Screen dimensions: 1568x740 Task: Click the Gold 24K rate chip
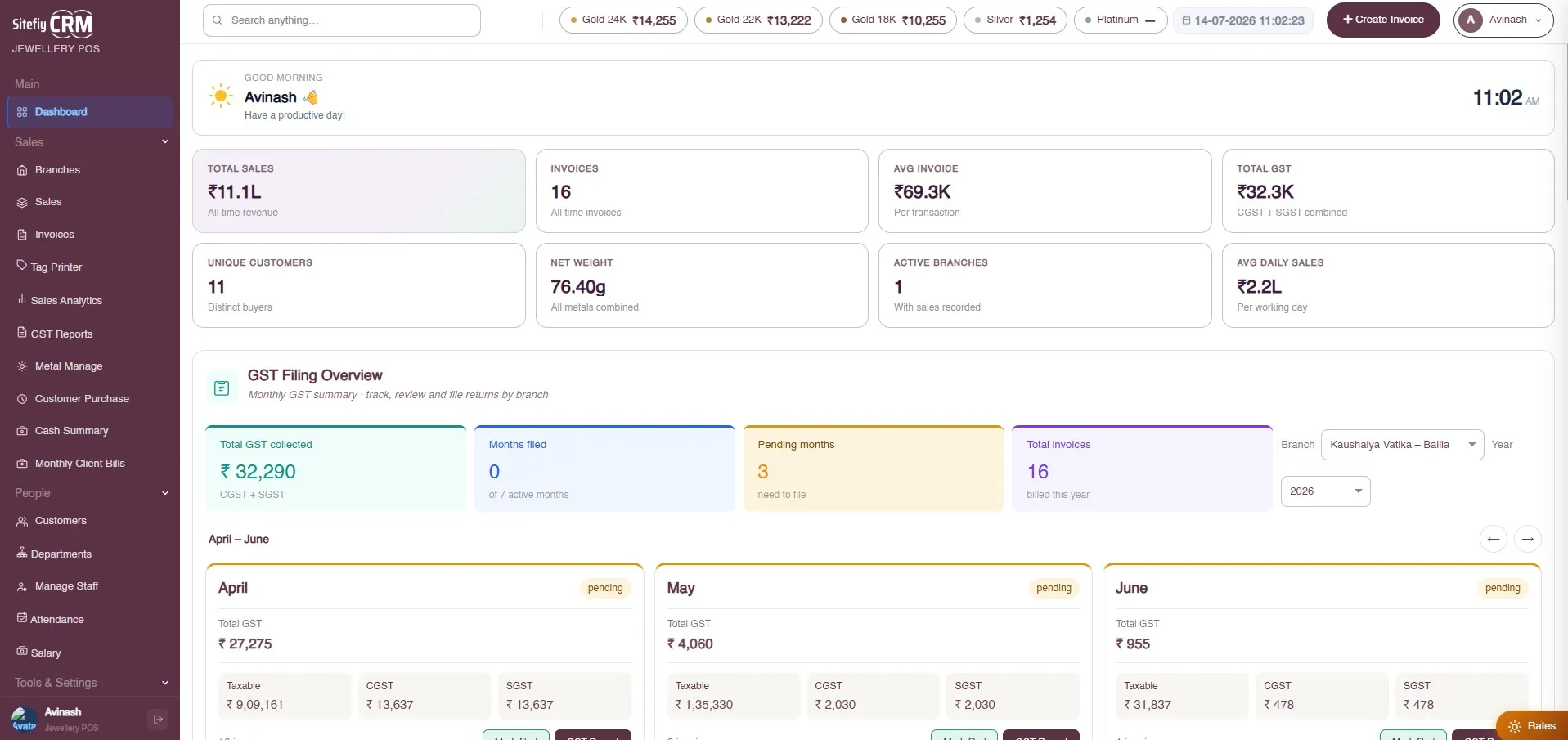point(623,20)
